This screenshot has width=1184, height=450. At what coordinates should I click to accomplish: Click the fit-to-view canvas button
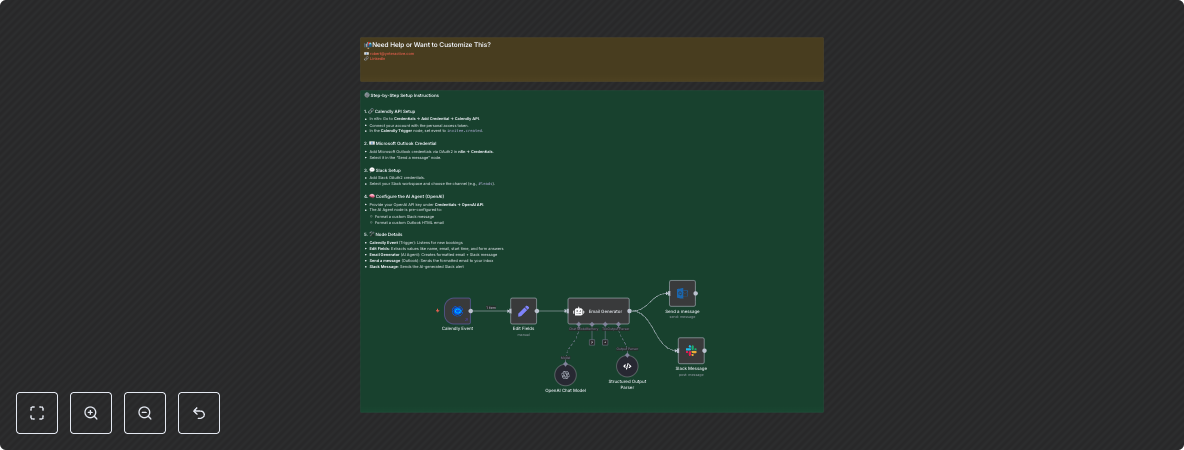[x=37, y=413]
